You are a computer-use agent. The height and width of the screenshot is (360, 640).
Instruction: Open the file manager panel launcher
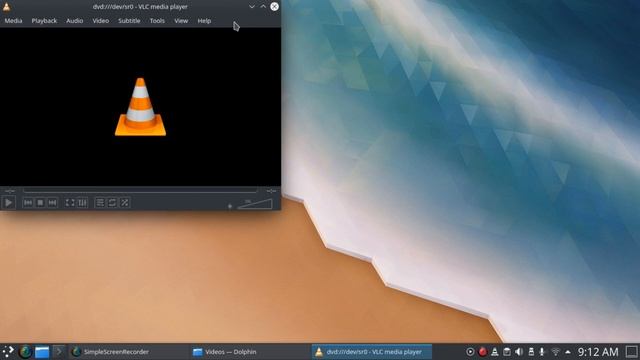click(42, 352)
